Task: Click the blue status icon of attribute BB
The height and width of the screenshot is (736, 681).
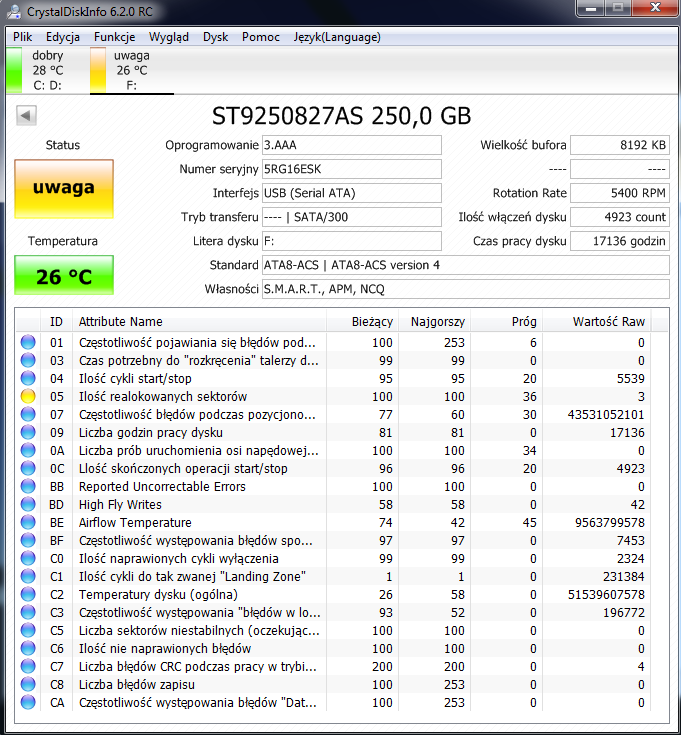Action: pos(28,486)
